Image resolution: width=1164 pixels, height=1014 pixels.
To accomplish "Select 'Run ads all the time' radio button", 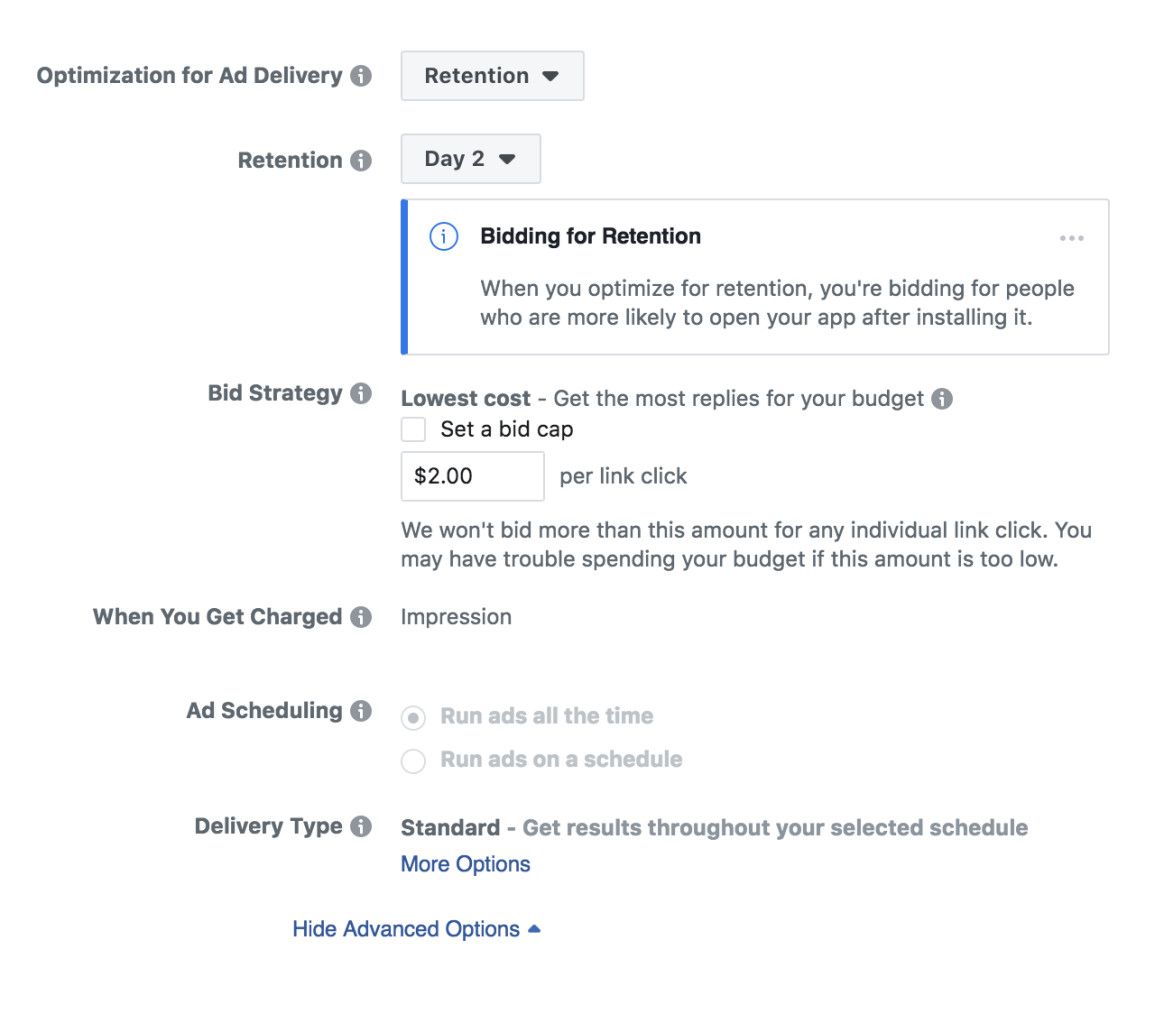I will pyautogui.click(x=413, y=717).
